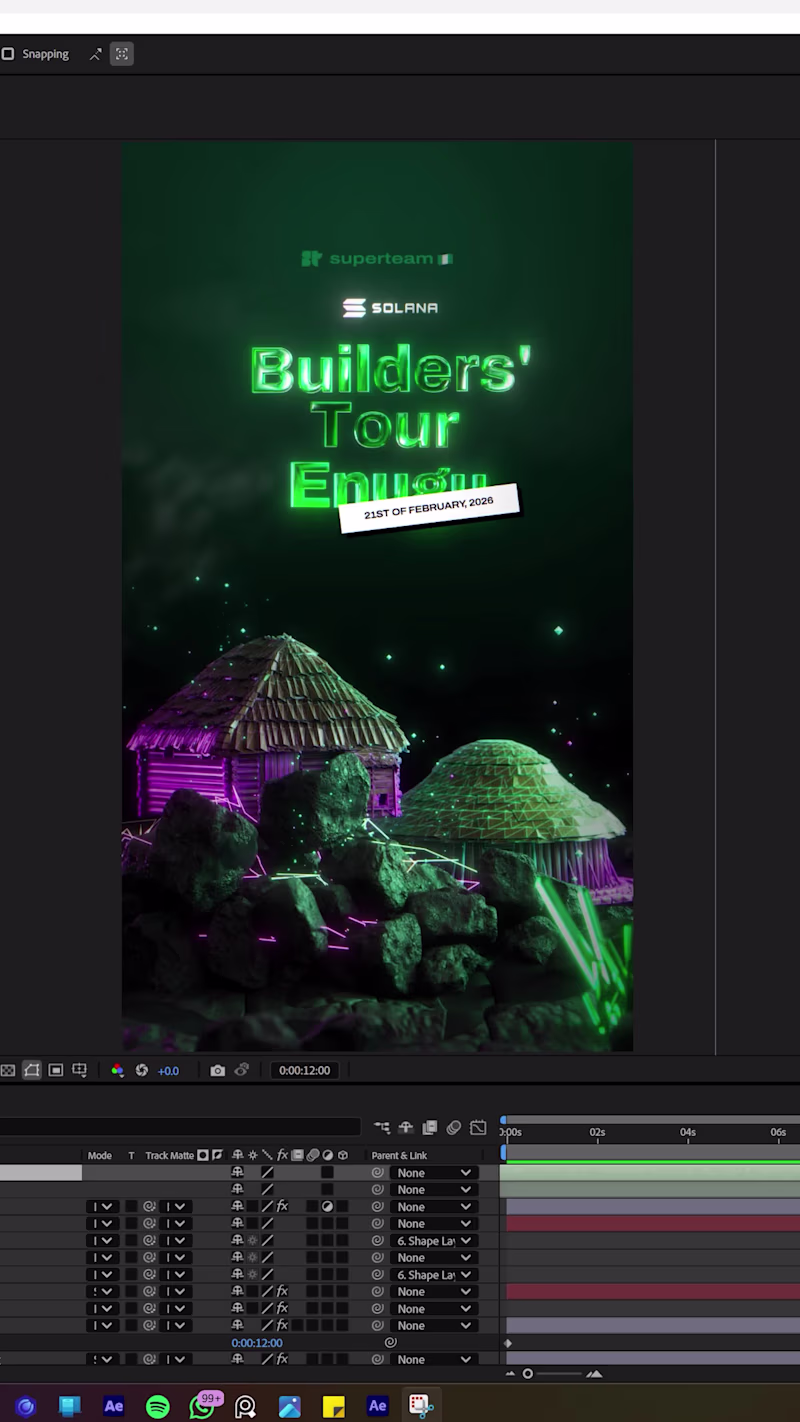The width and height of the screenshot is (800, 1422).
Task: Toggle quality switch on first layer row
Action: click(267, 1173)
